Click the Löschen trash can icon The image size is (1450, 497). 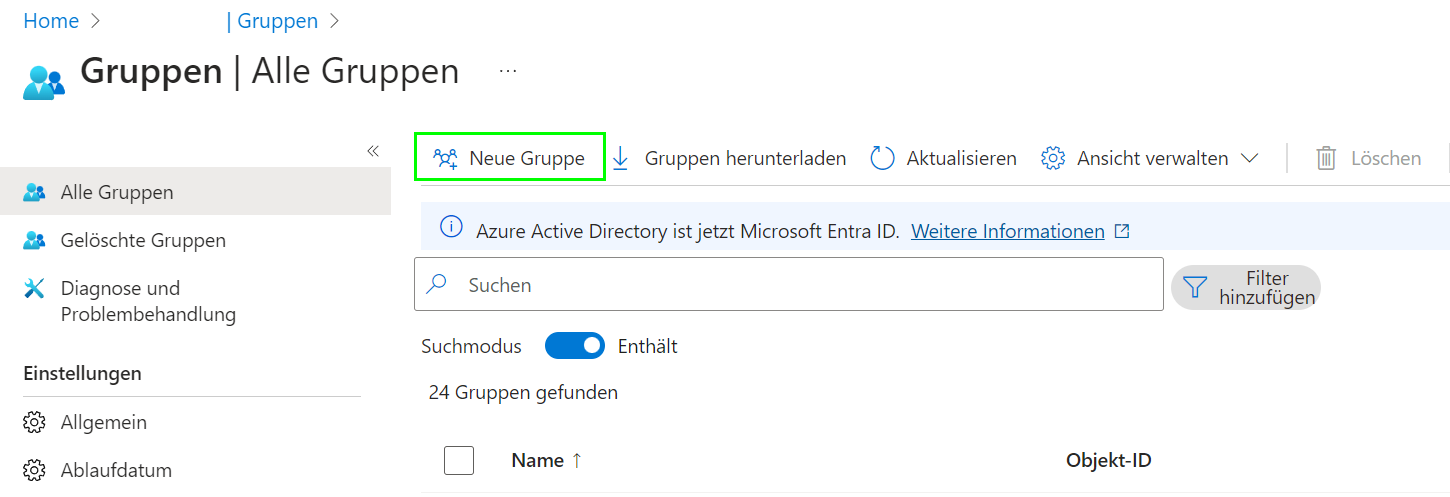(x=1326, y=158)
